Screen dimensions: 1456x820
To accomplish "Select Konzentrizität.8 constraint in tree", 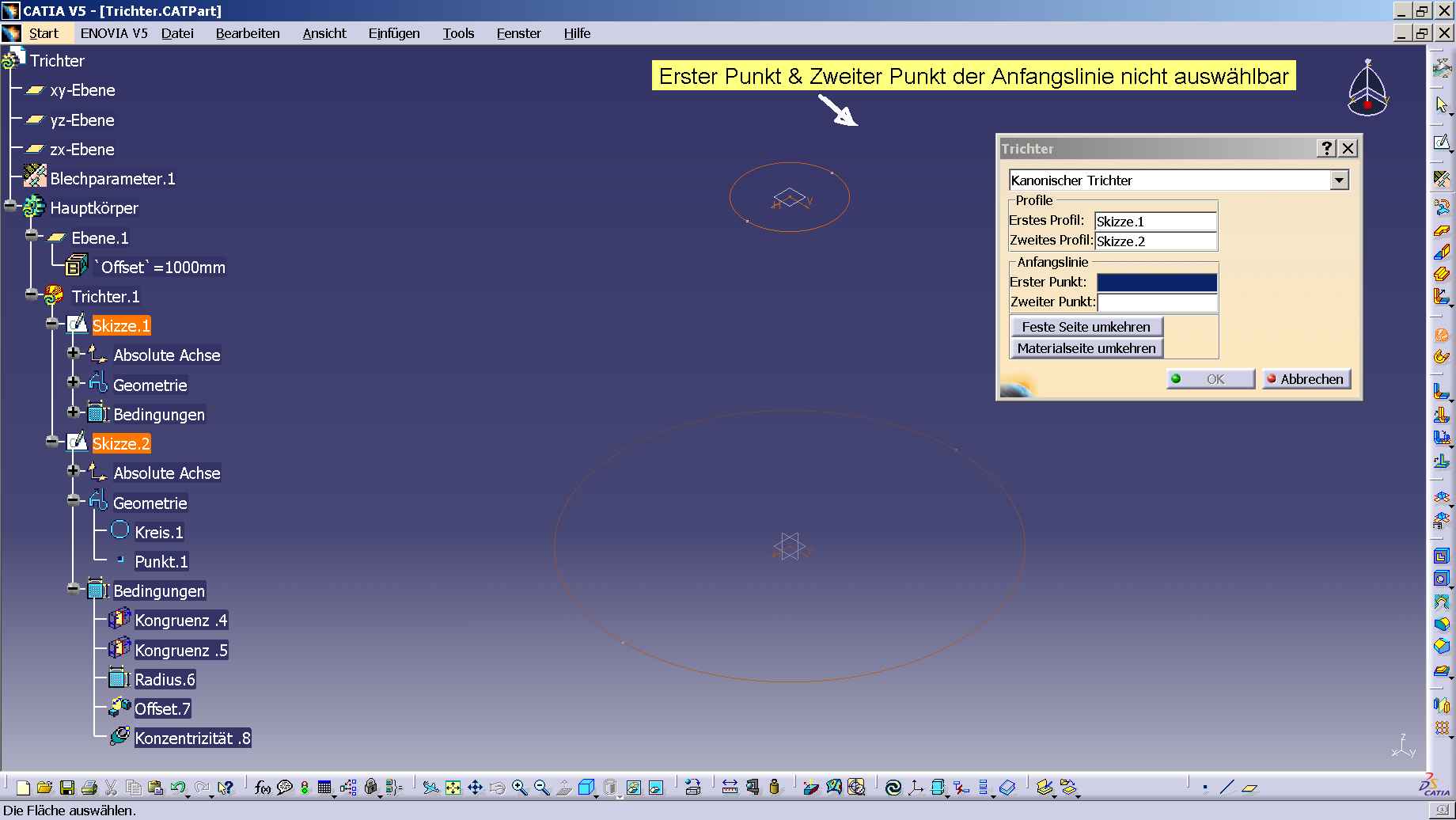I will point(192,738).
